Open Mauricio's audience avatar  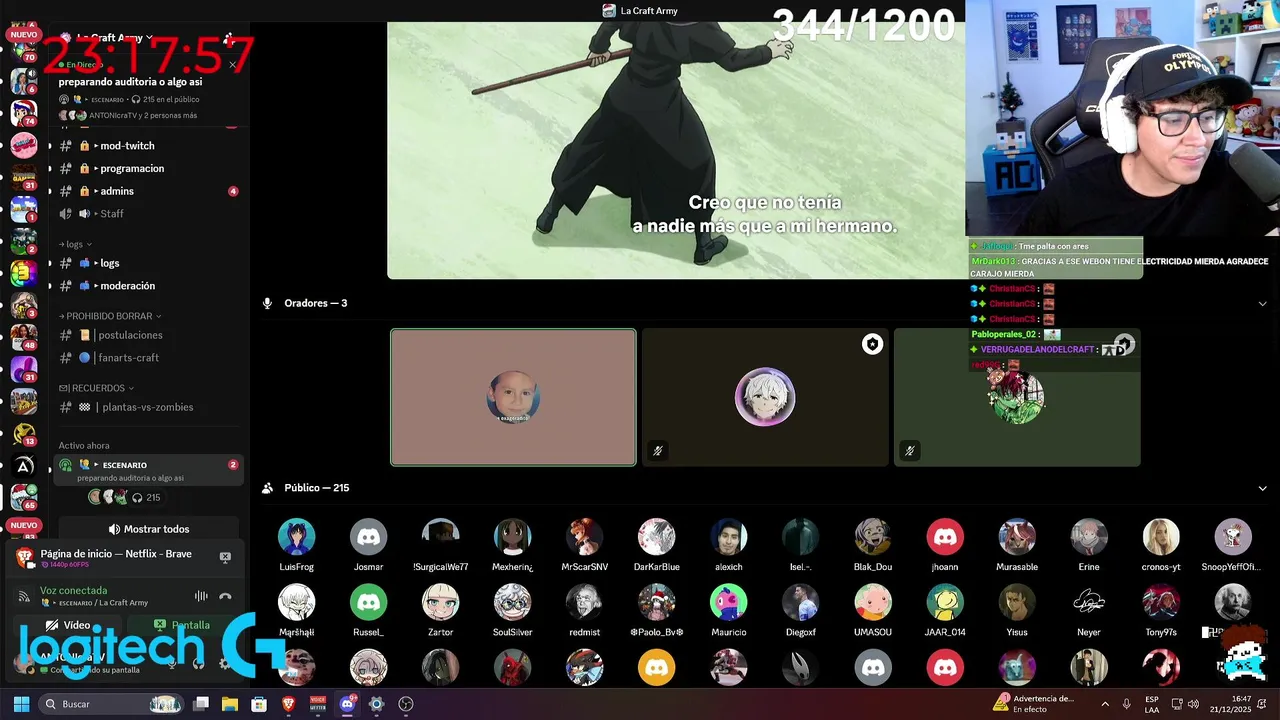[x=729, y=603]
